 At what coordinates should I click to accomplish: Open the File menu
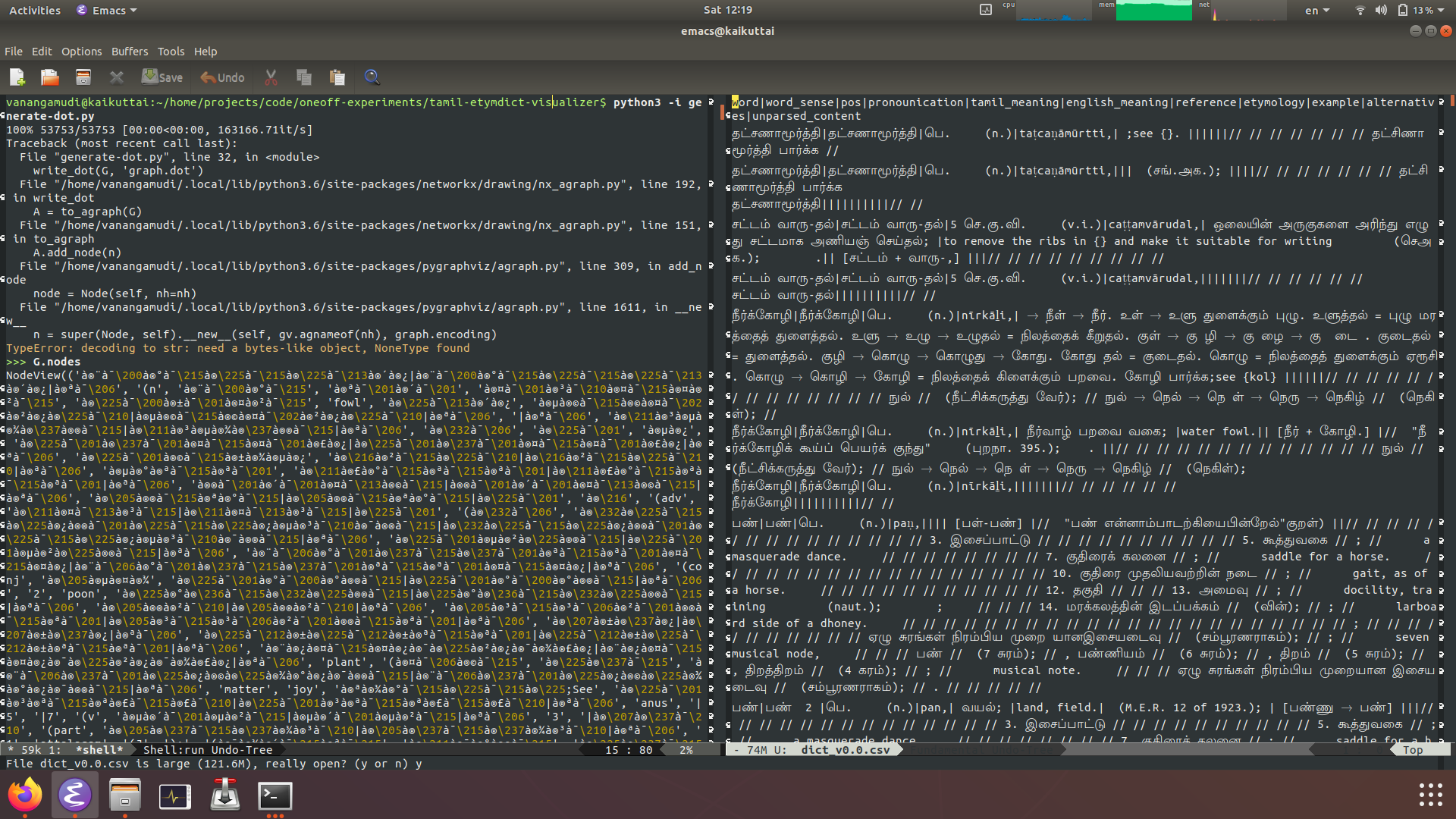click(x=14, y=52)
